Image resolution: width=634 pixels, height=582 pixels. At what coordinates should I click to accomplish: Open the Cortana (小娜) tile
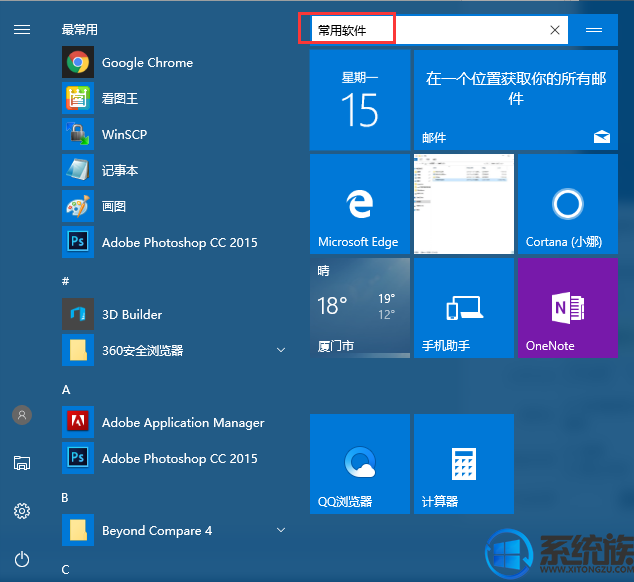click(568, 204)
